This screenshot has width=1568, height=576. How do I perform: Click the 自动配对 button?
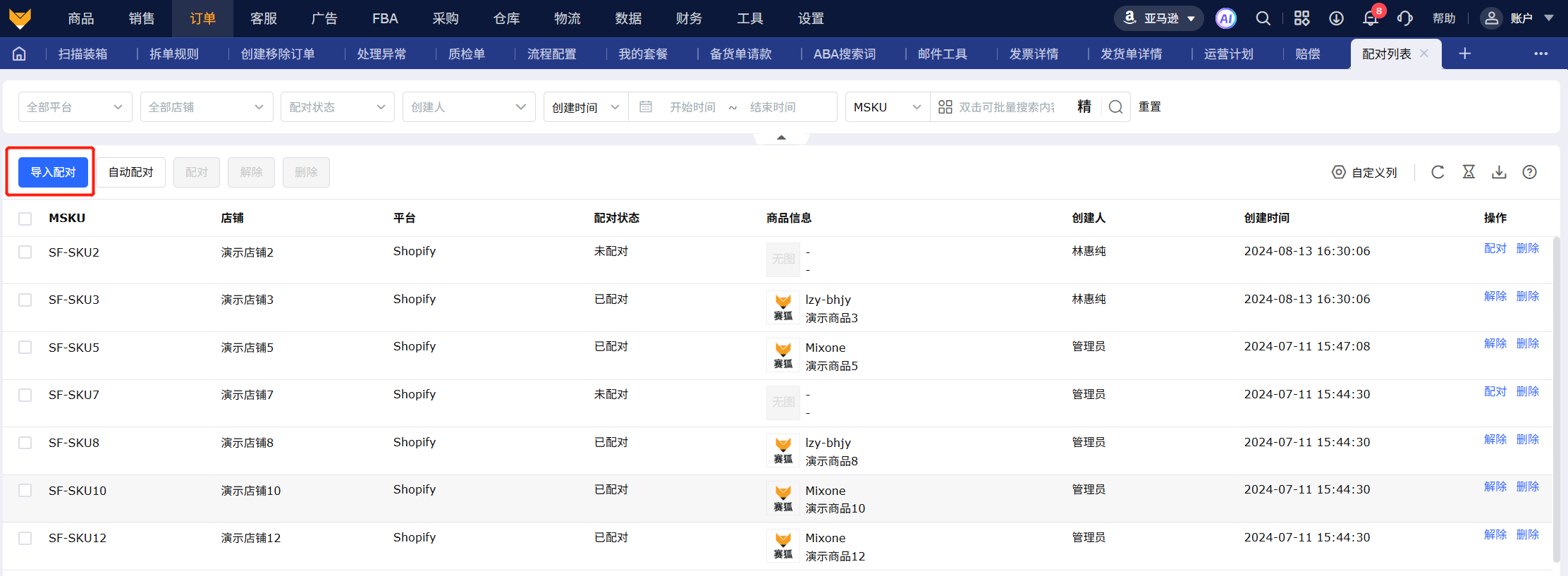(x=130, y=172)
